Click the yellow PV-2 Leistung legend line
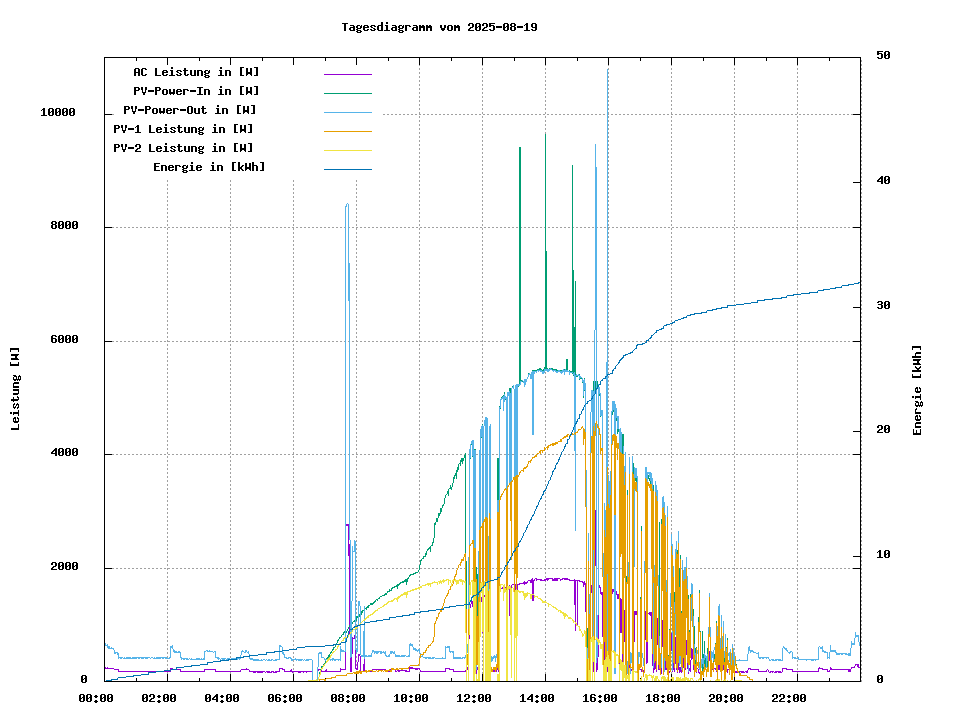This screenshot has height=720, width=960. [x=347, y=149]
